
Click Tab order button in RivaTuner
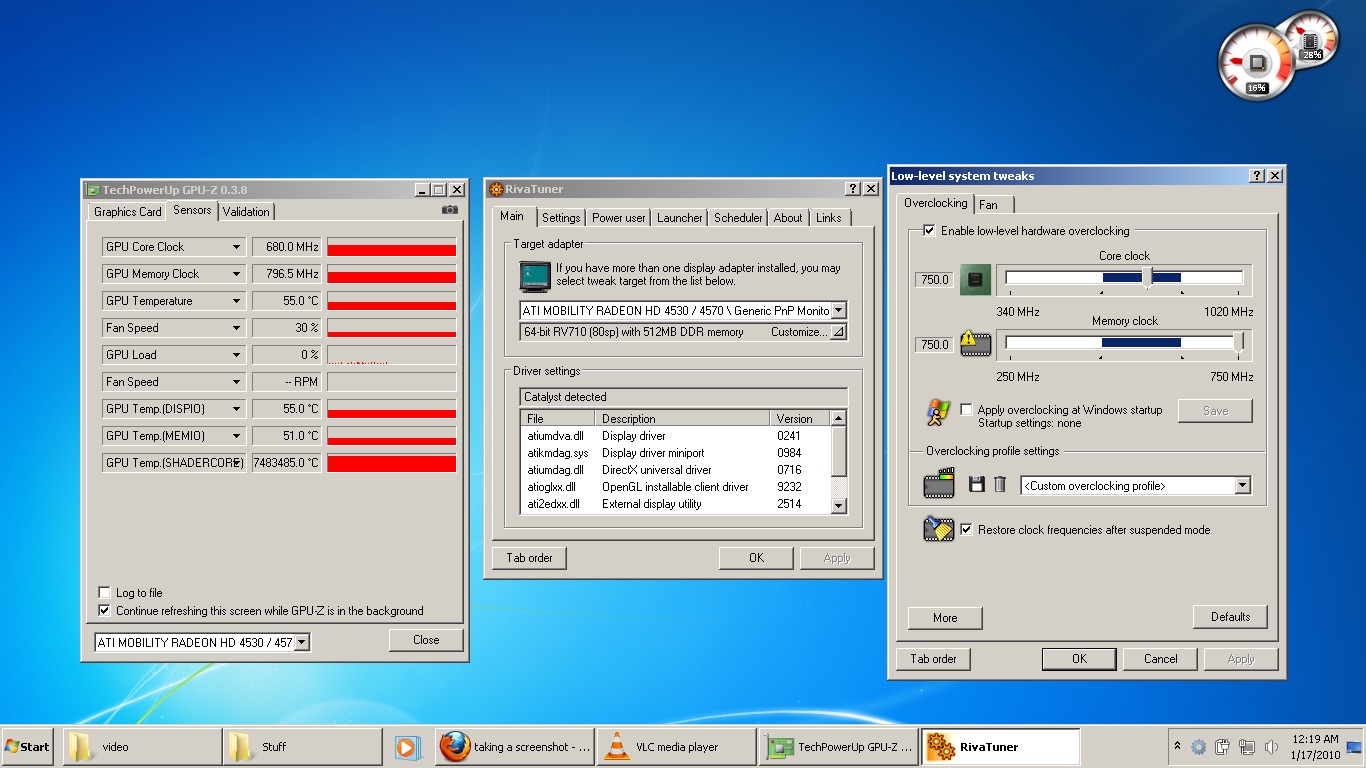(x=529, y=558)
